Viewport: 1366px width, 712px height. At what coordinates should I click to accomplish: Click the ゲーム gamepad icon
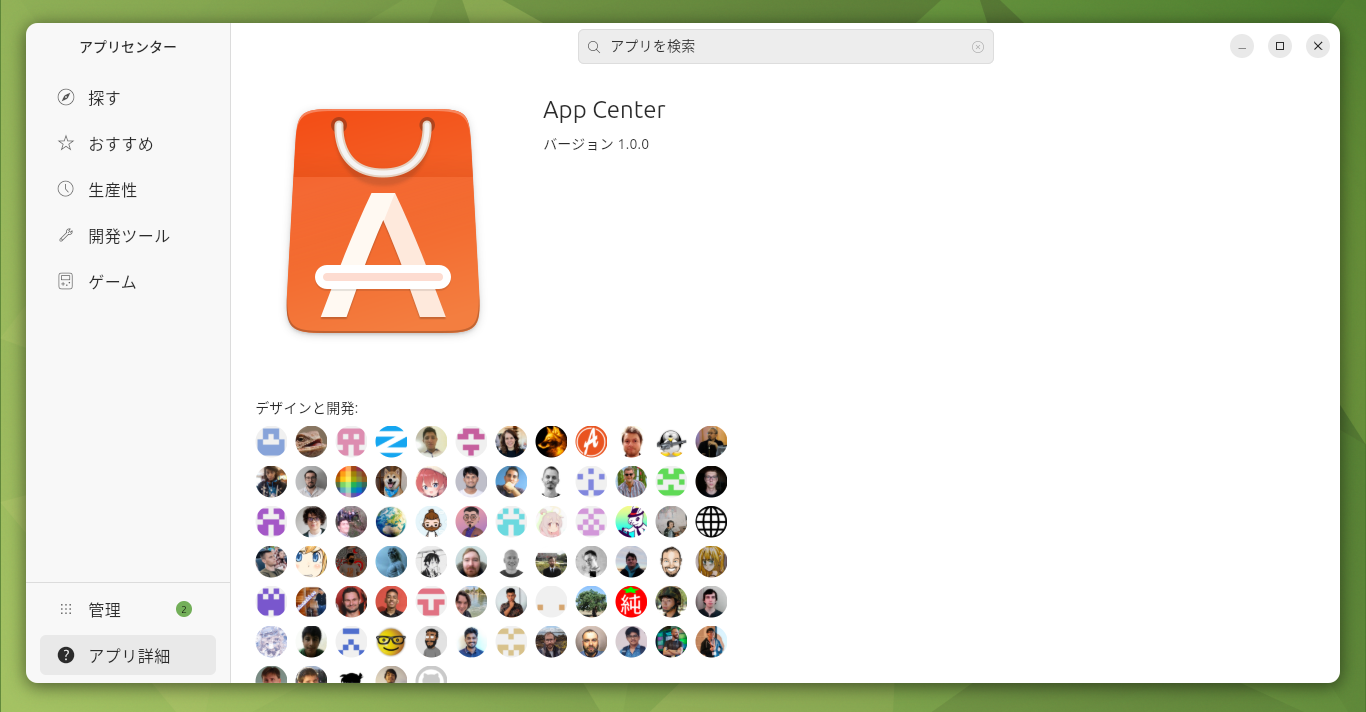[65, 281]
